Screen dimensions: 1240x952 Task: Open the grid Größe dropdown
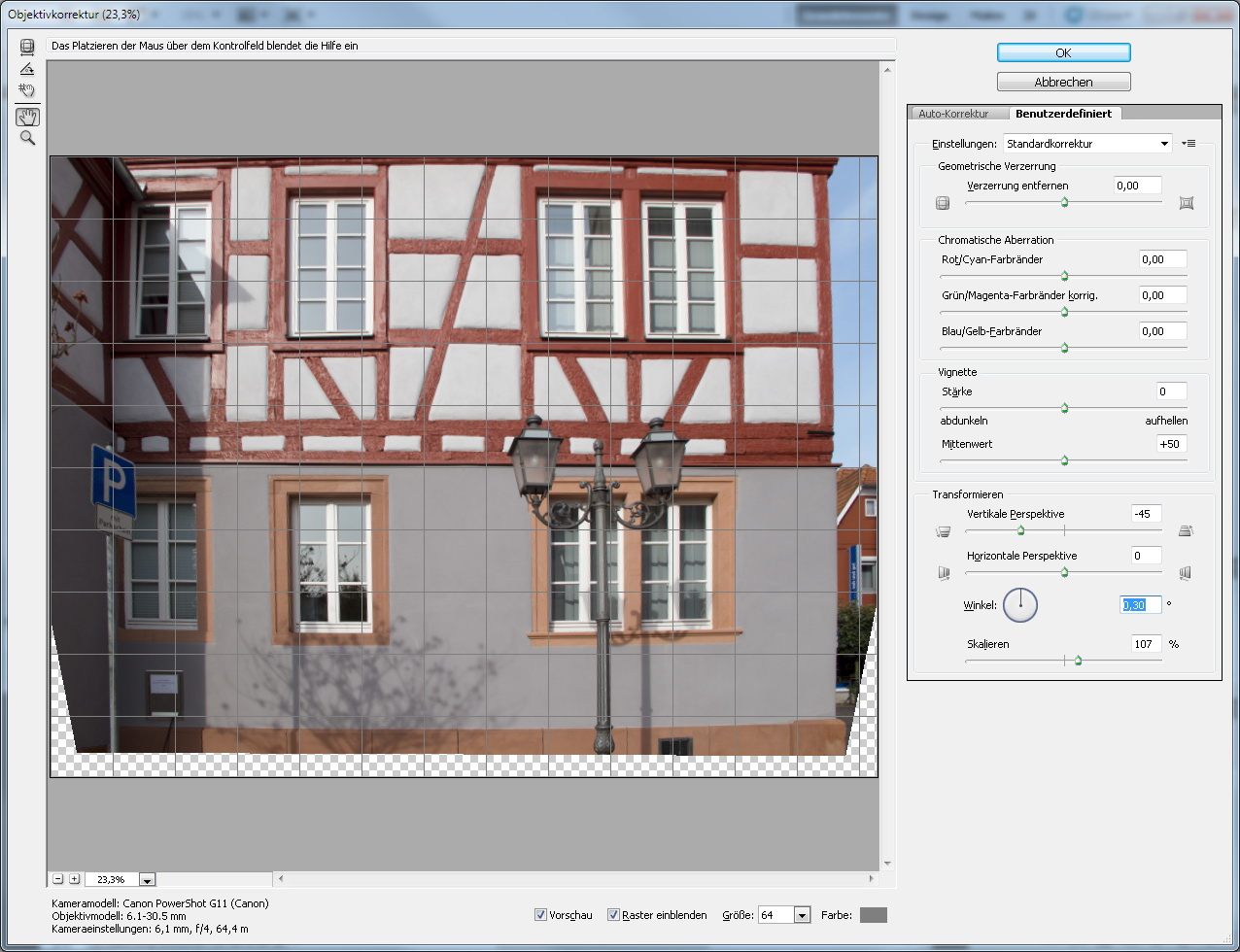tap(802, 915)
